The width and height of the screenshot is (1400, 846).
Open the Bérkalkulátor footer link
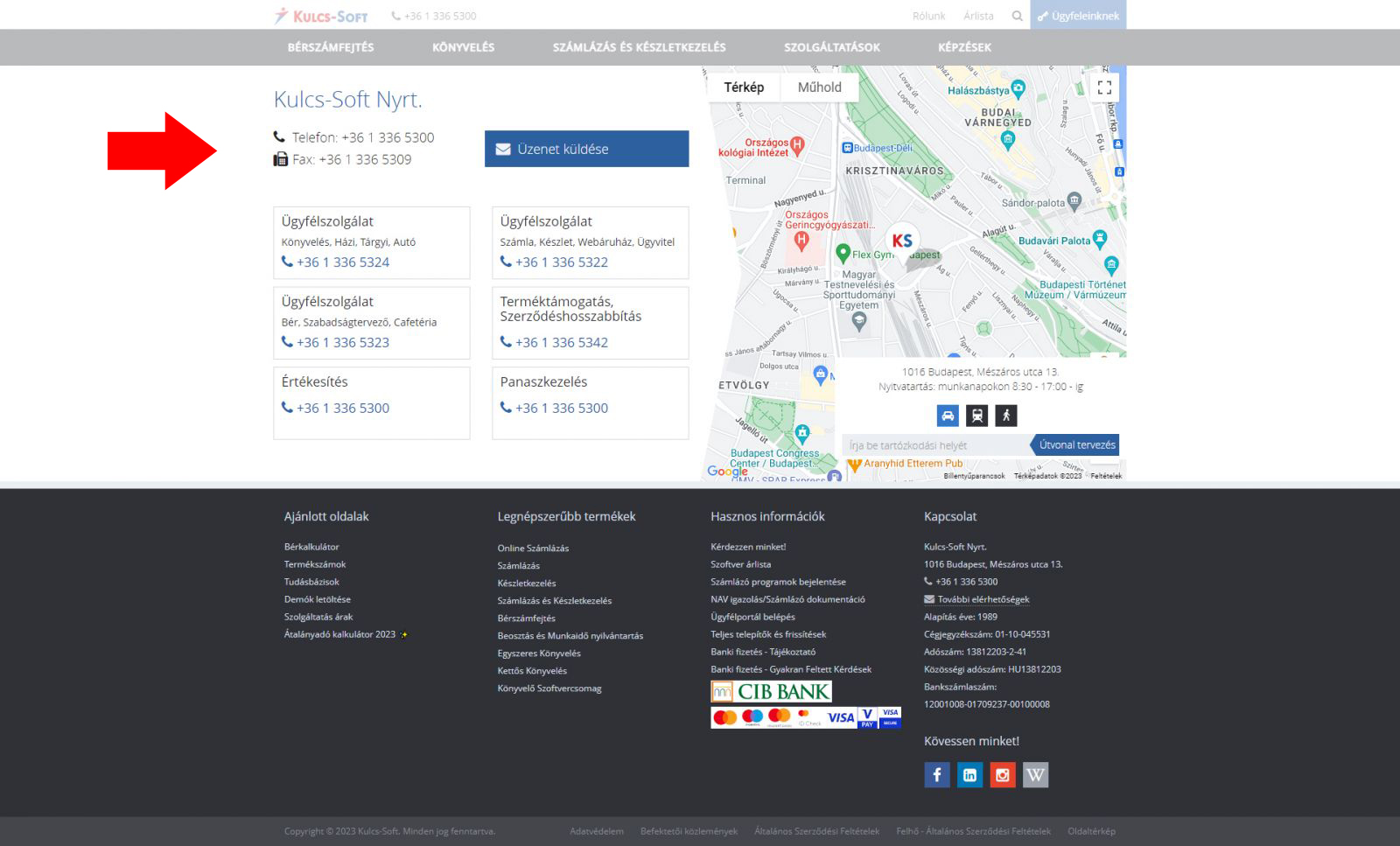click(x=311, y=547)
